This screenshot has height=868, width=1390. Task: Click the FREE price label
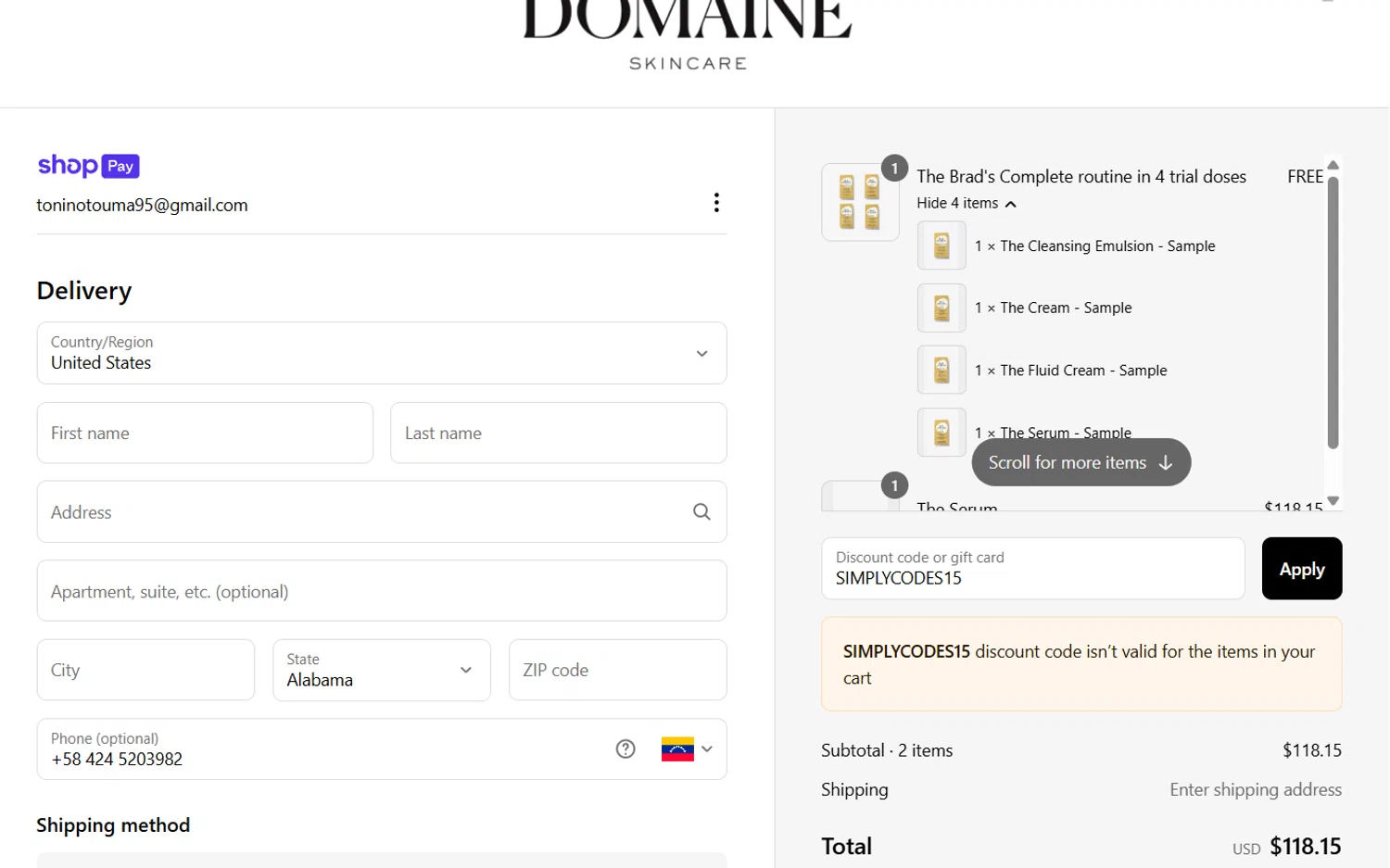1305,176
